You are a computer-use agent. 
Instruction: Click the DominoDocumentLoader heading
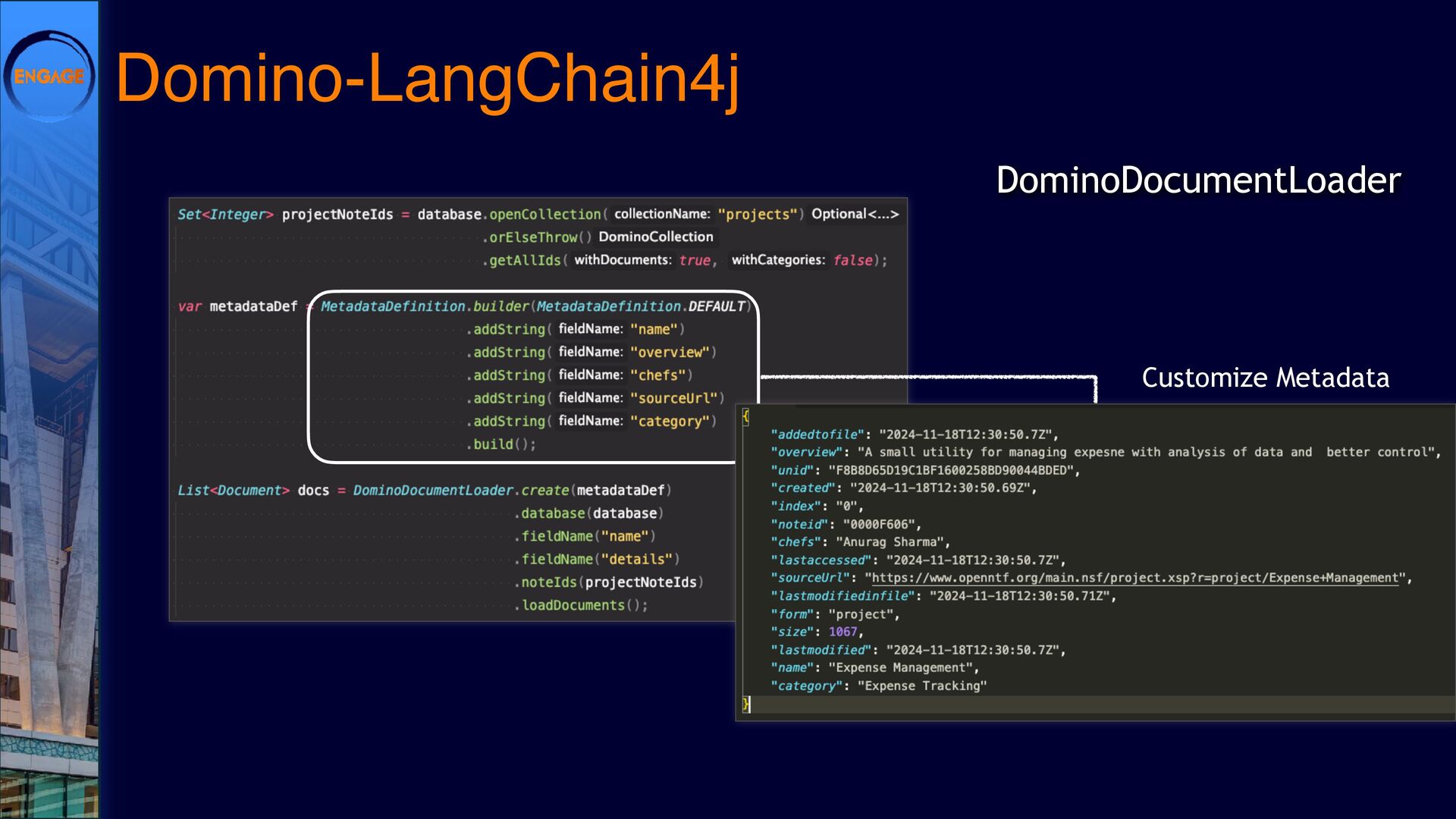click(x=1198, y=180)
